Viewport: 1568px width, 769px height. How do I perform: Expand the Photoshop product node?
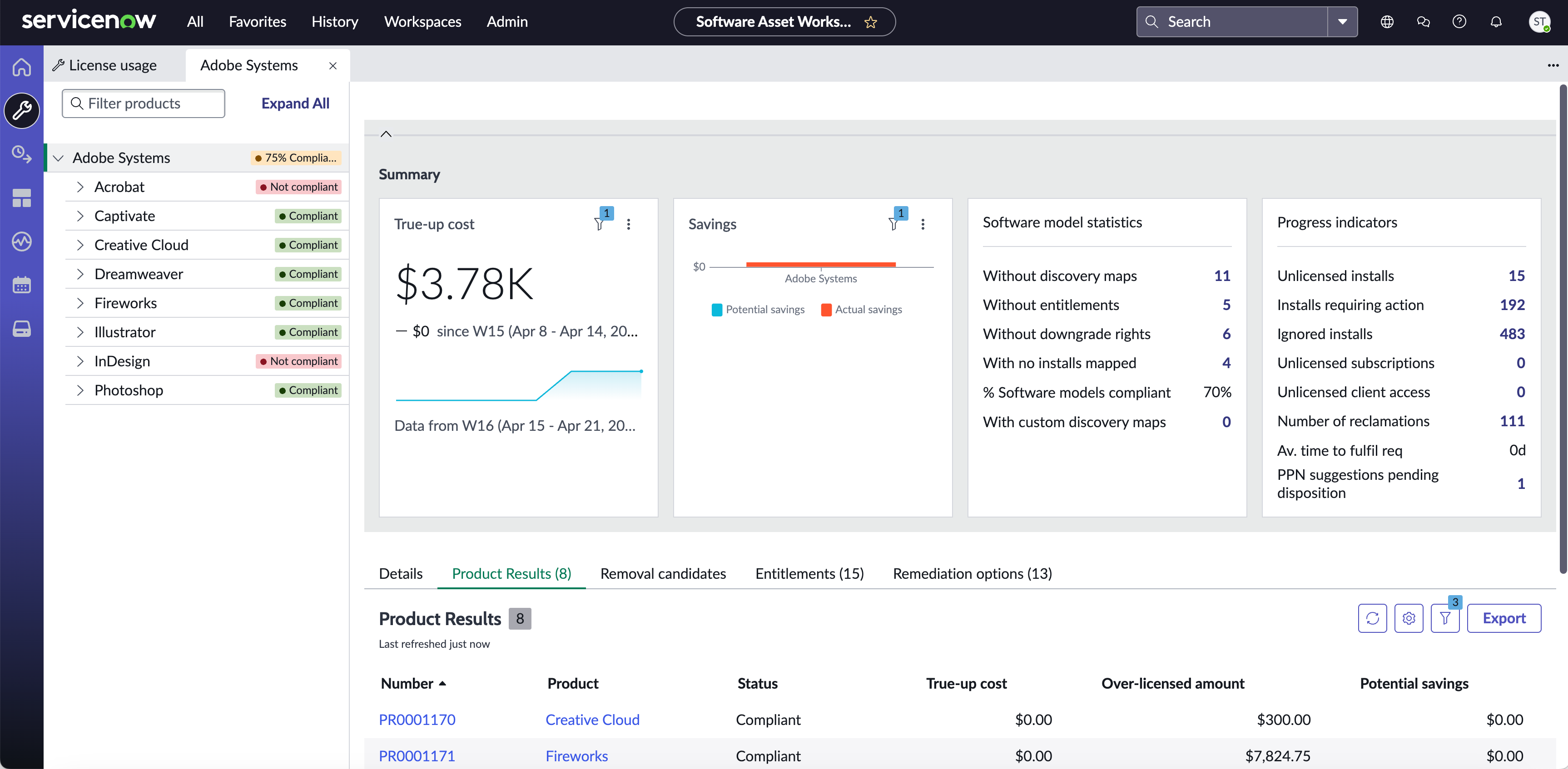point(80,390)
